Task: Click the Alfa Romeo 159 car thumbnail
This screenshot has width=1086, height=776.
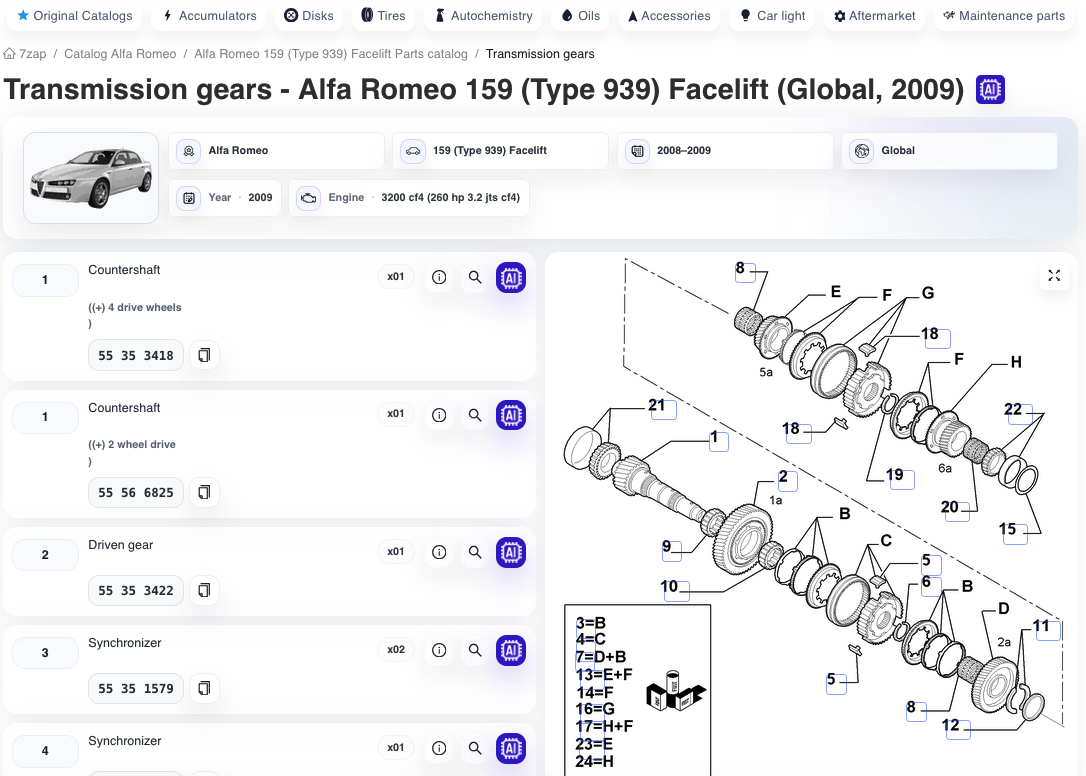Action: [91, 178]
